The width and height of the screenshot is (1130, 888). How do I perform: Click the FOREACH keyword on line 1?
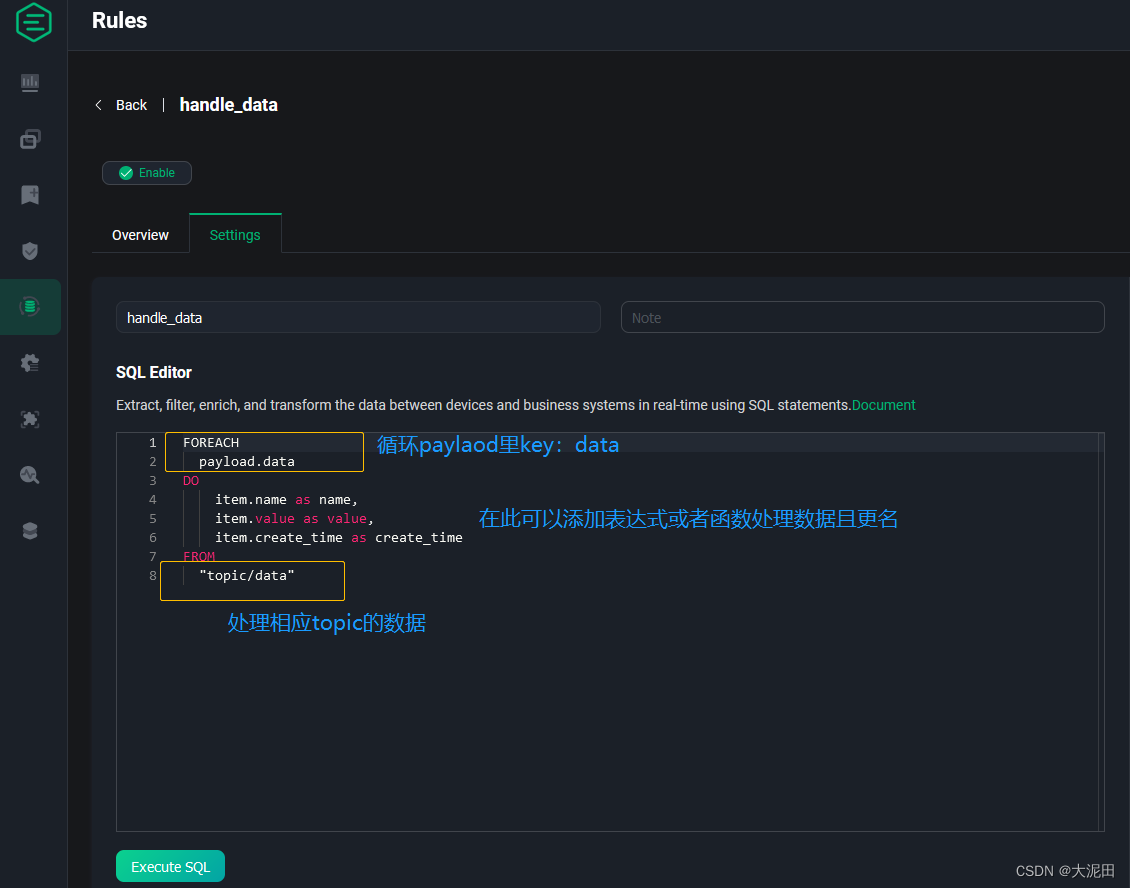point(211,443)
